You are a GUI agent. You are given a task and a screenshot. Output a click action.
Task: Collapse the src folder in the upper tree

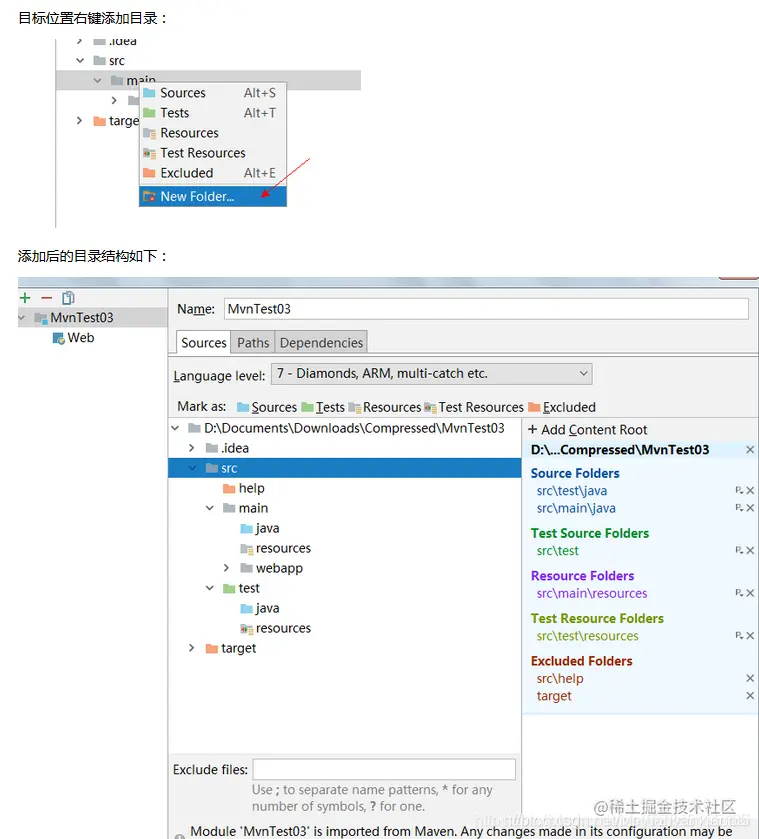[x=80, y=60]
